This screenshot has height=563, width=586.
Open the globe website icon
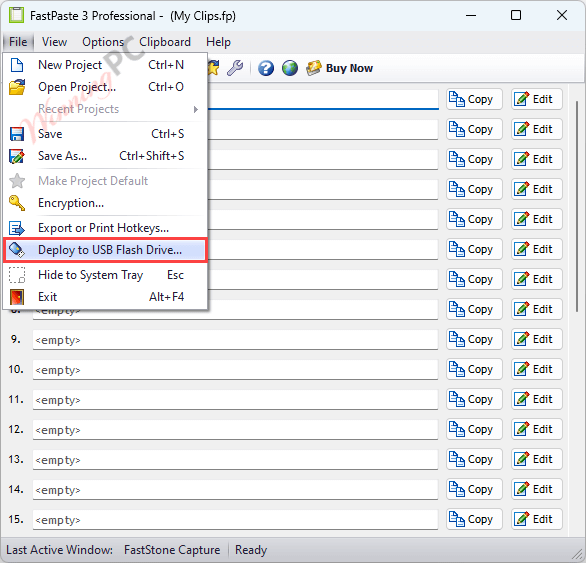[290, 68]
